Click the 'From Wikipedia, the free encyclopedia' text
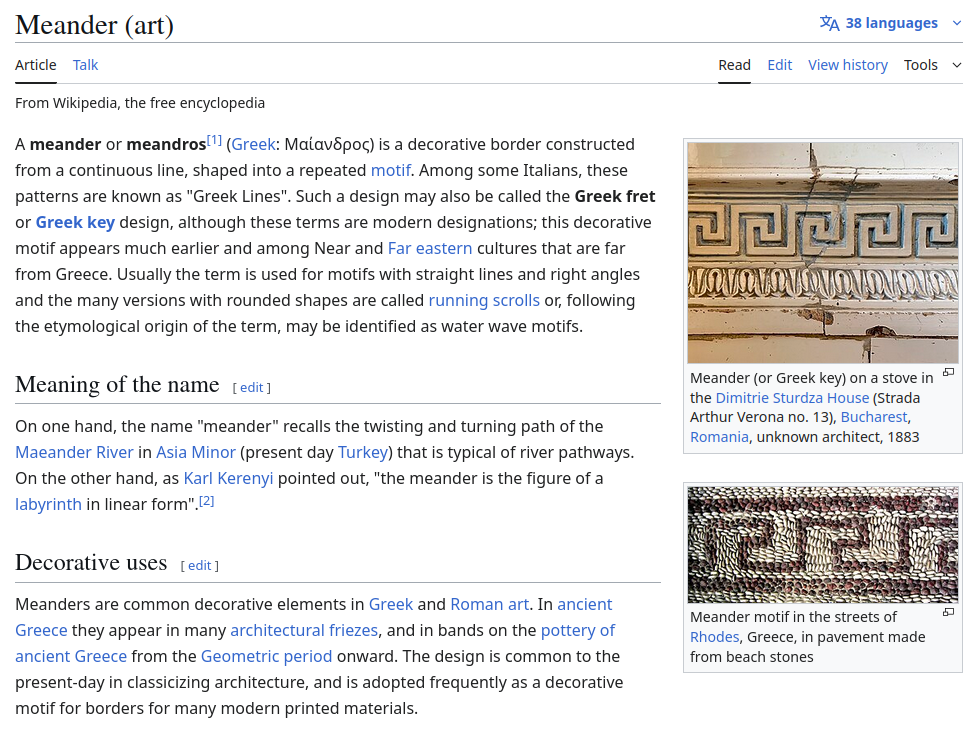 click(x=140, y=103)
